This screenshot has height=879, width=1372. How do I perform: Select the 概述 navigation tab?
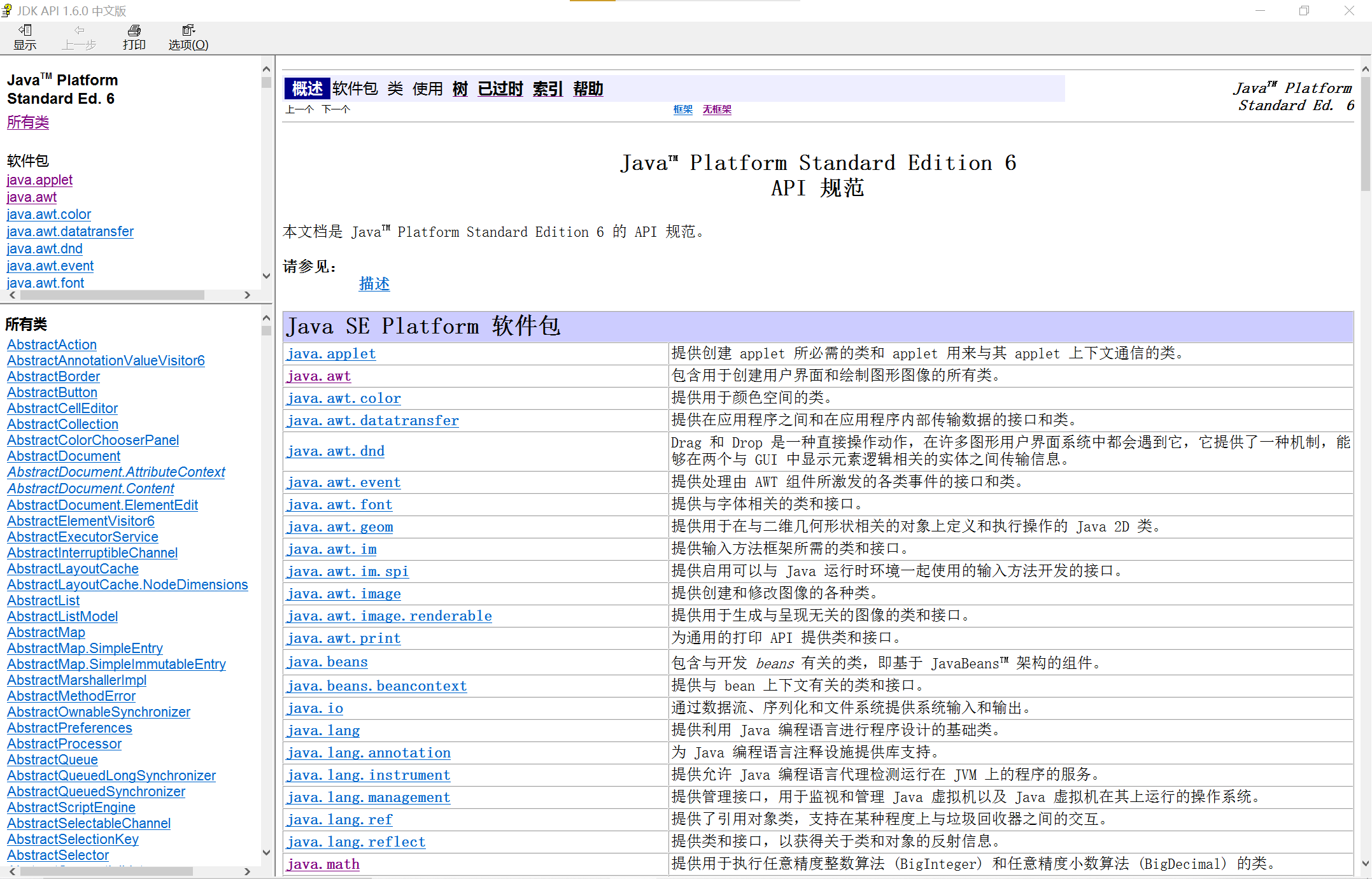tap(307, 88)
